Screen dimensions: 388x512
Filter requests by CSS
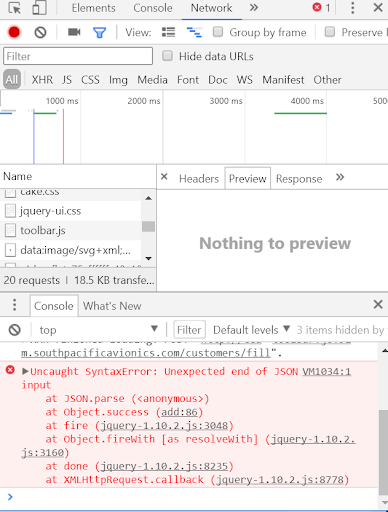pyautogui.click(x=90, y=80)
